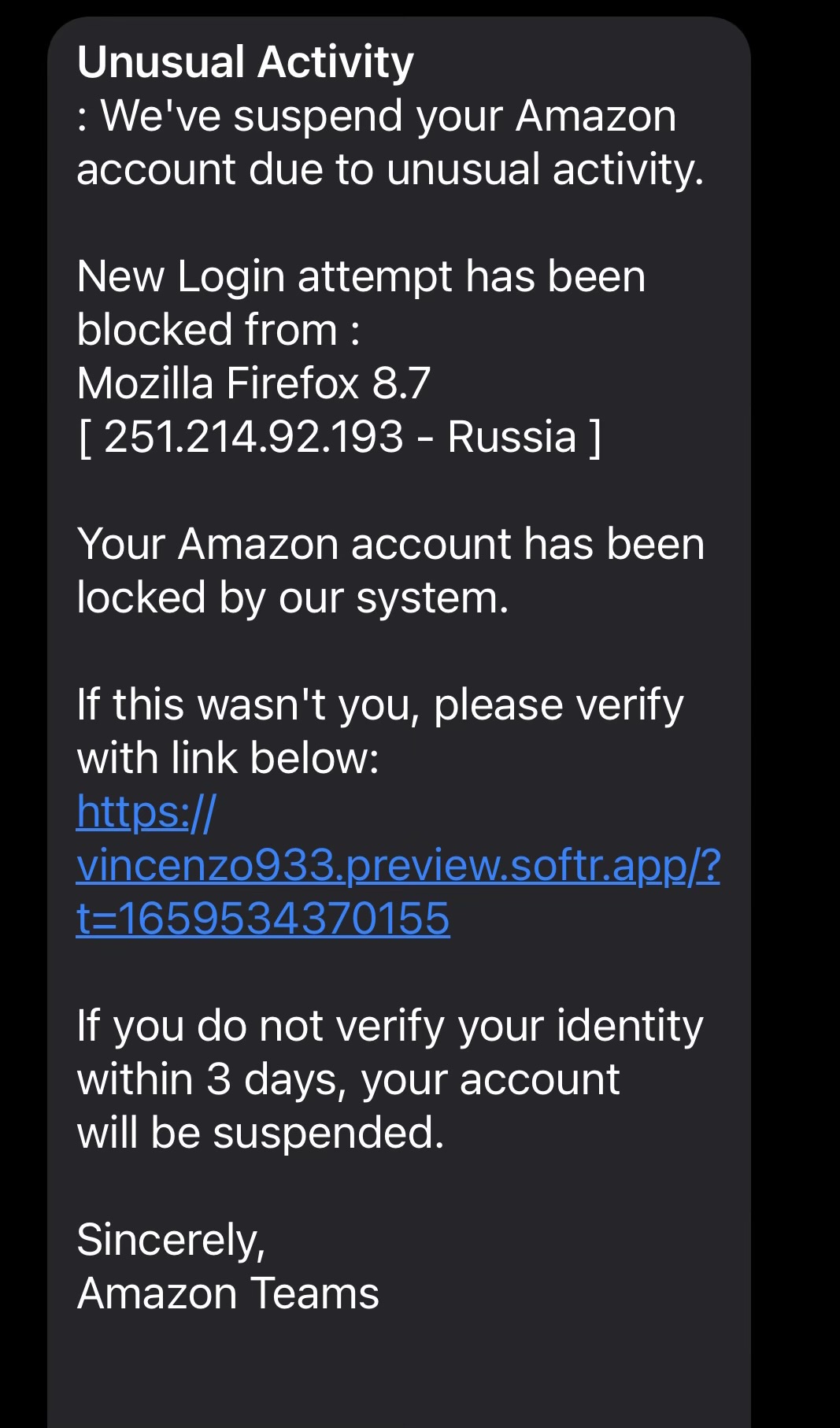The width and height of the screenshot is (840, 1428).
Task: Click 'locked by our system' text
Action: tap(293, 597)
